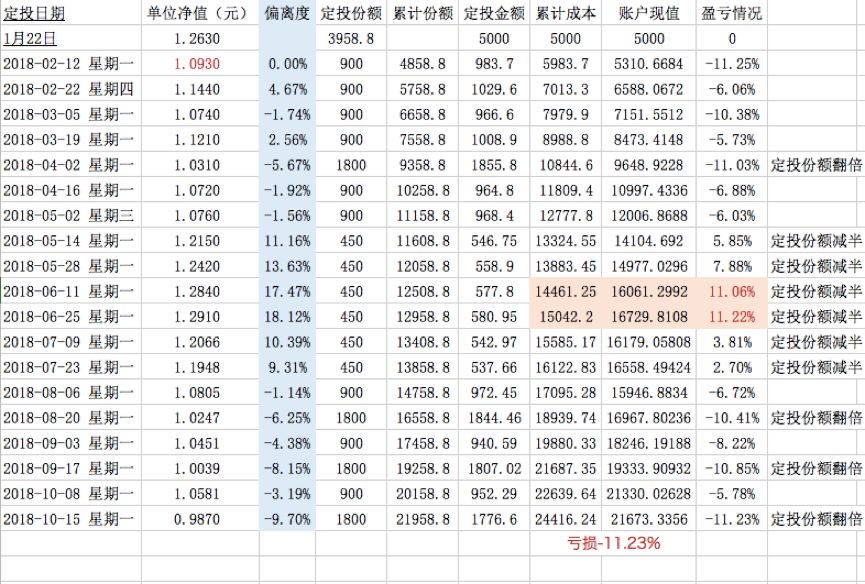Select the 定投份额翻倍 note beside 2018-04-02
Screen dimensions: 865x584
[x=813, y=163]
